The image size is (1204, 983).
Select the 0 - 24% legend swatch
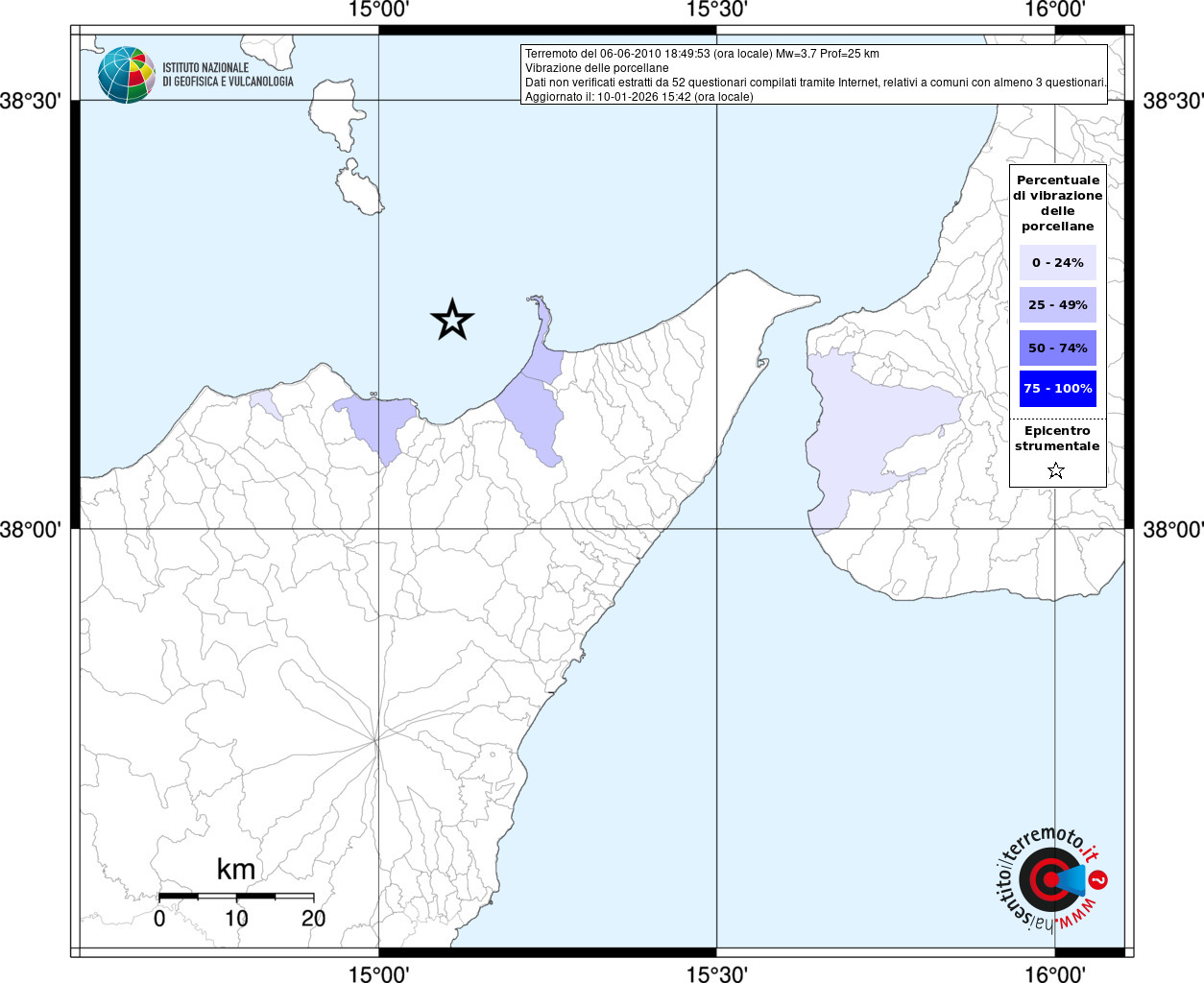pos(1057,262)
